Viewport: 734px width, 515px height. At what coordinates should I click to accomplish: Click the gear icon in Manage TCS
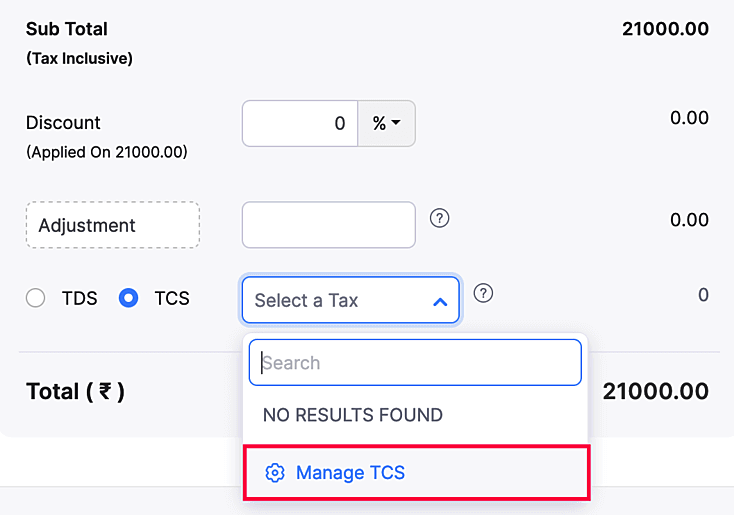coord(275,473)
